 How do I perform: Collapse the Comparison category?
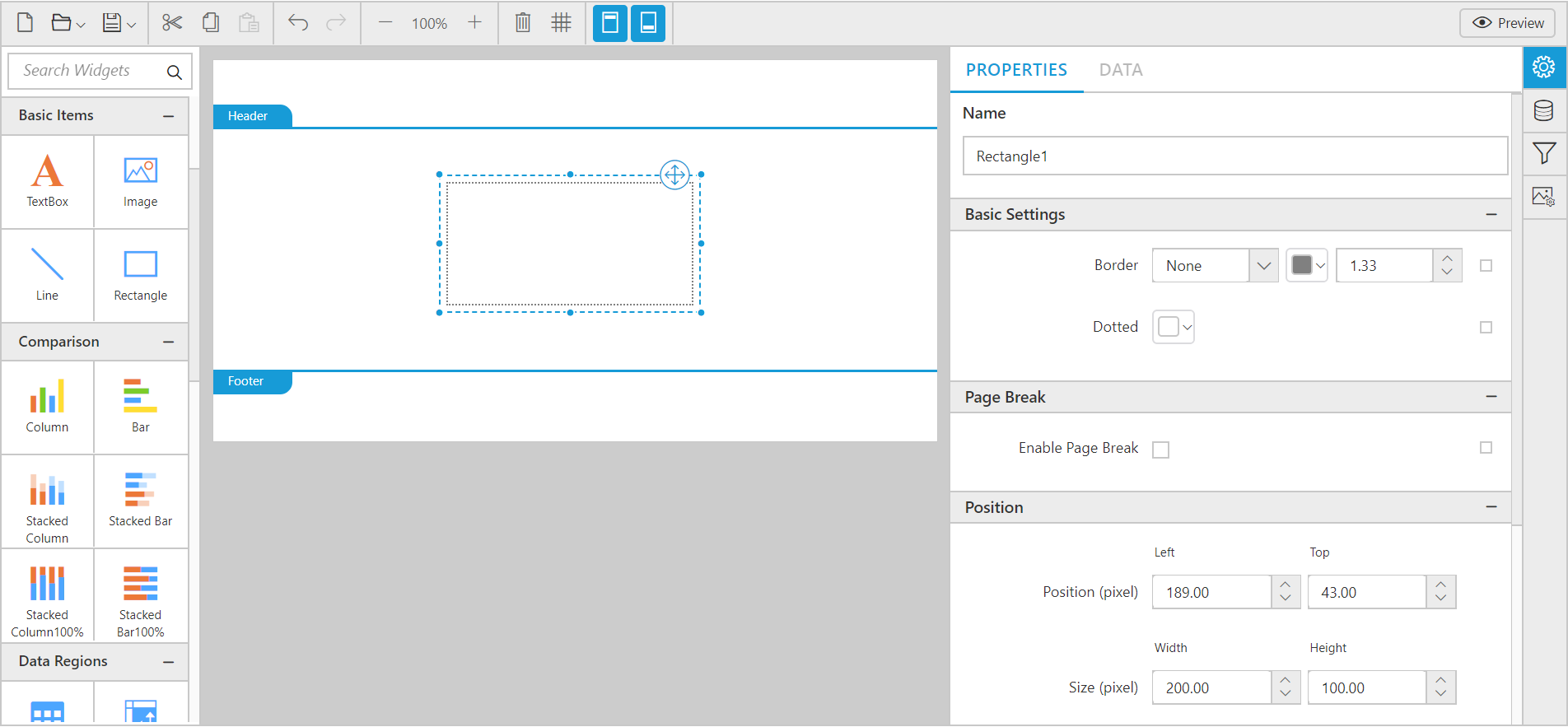click(x=169, y=342)
